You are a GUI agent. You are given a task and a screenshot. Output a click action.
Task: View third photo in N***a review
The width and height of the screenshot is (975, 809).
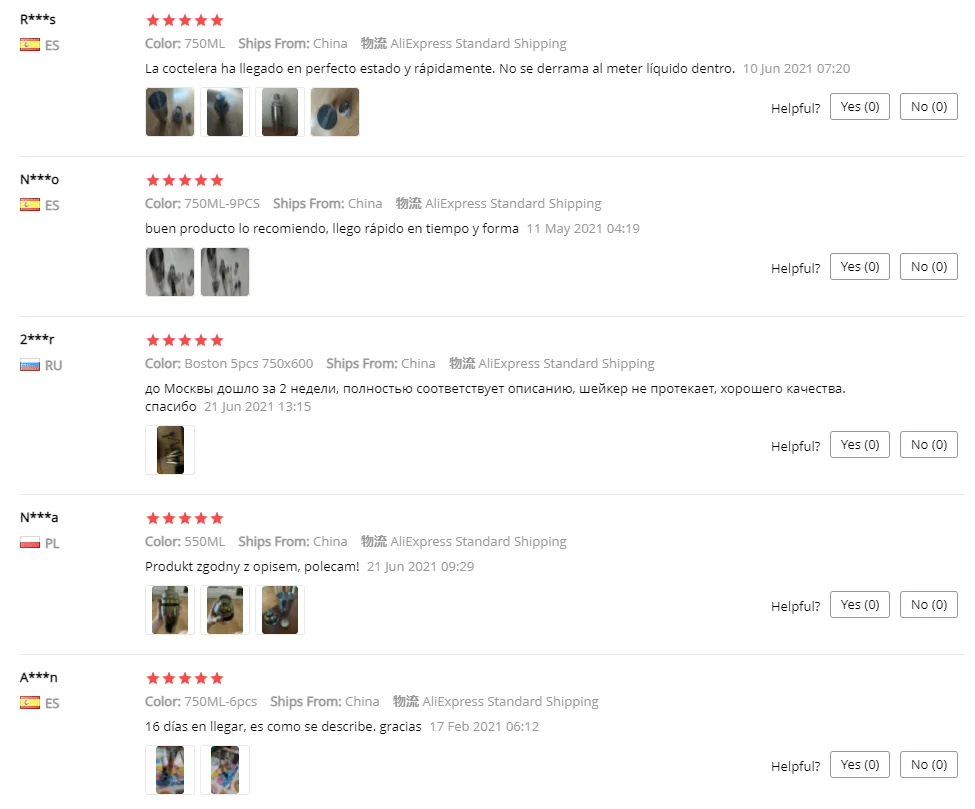[x=280, y=610]
